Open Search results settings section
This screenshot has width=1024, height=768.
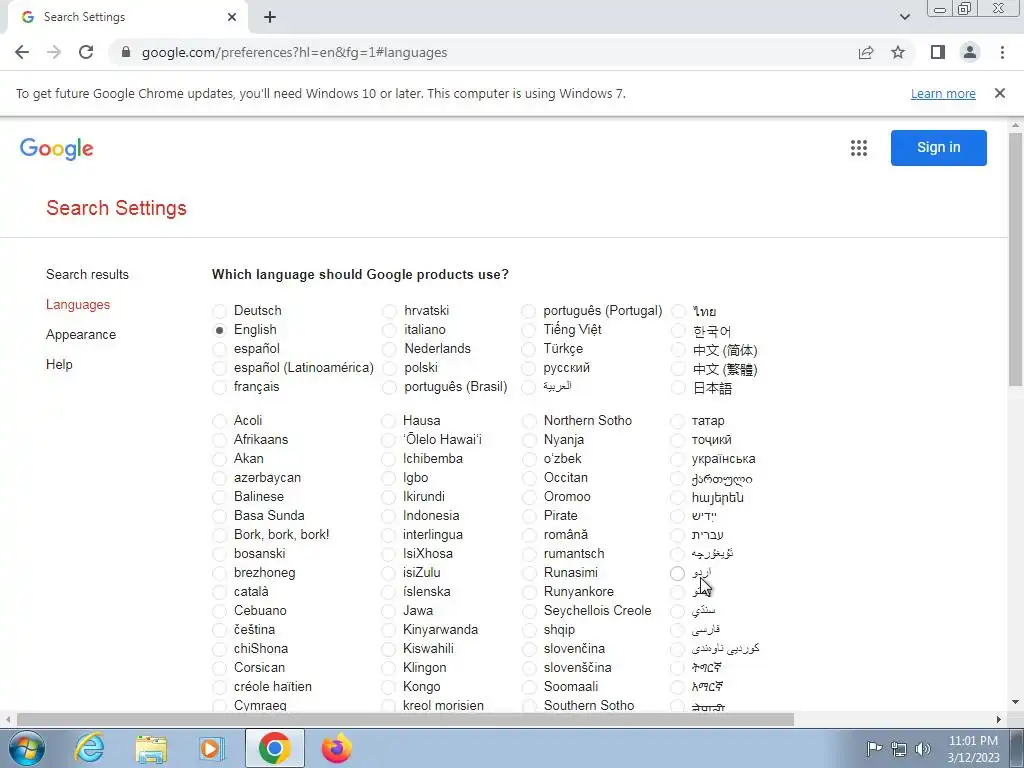click(88, 274)
